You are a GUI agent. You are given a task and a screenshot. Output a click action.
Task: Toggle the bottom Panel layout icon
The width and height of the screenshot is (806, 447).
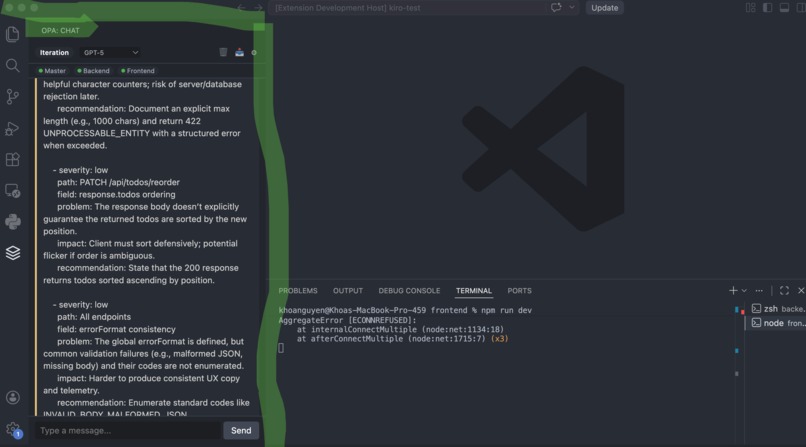(784, 8)
